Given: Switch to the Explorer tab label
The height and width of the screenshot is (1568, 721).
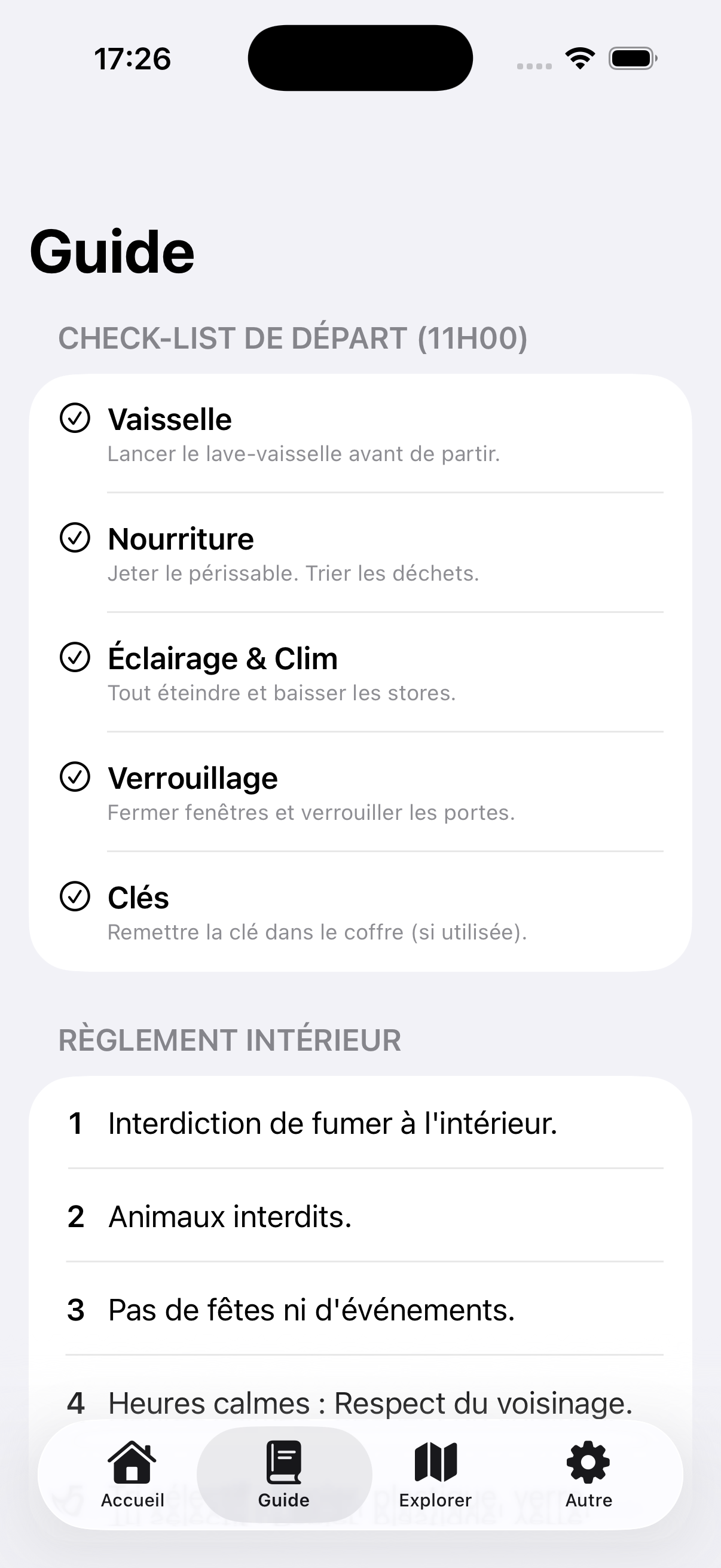Looking at the screenshot, I should [x=435, y=1500].
